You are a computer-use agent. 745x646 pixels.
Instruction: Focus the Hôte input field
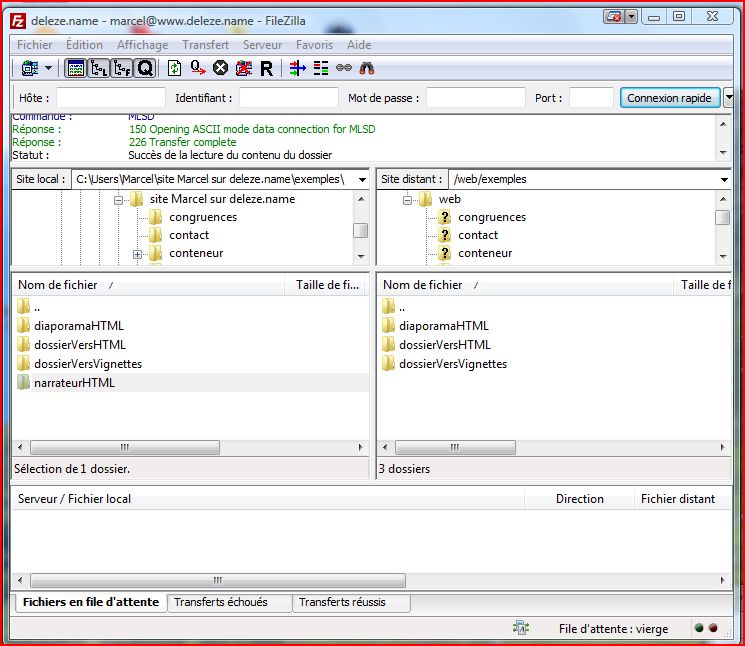pos(111,98)
